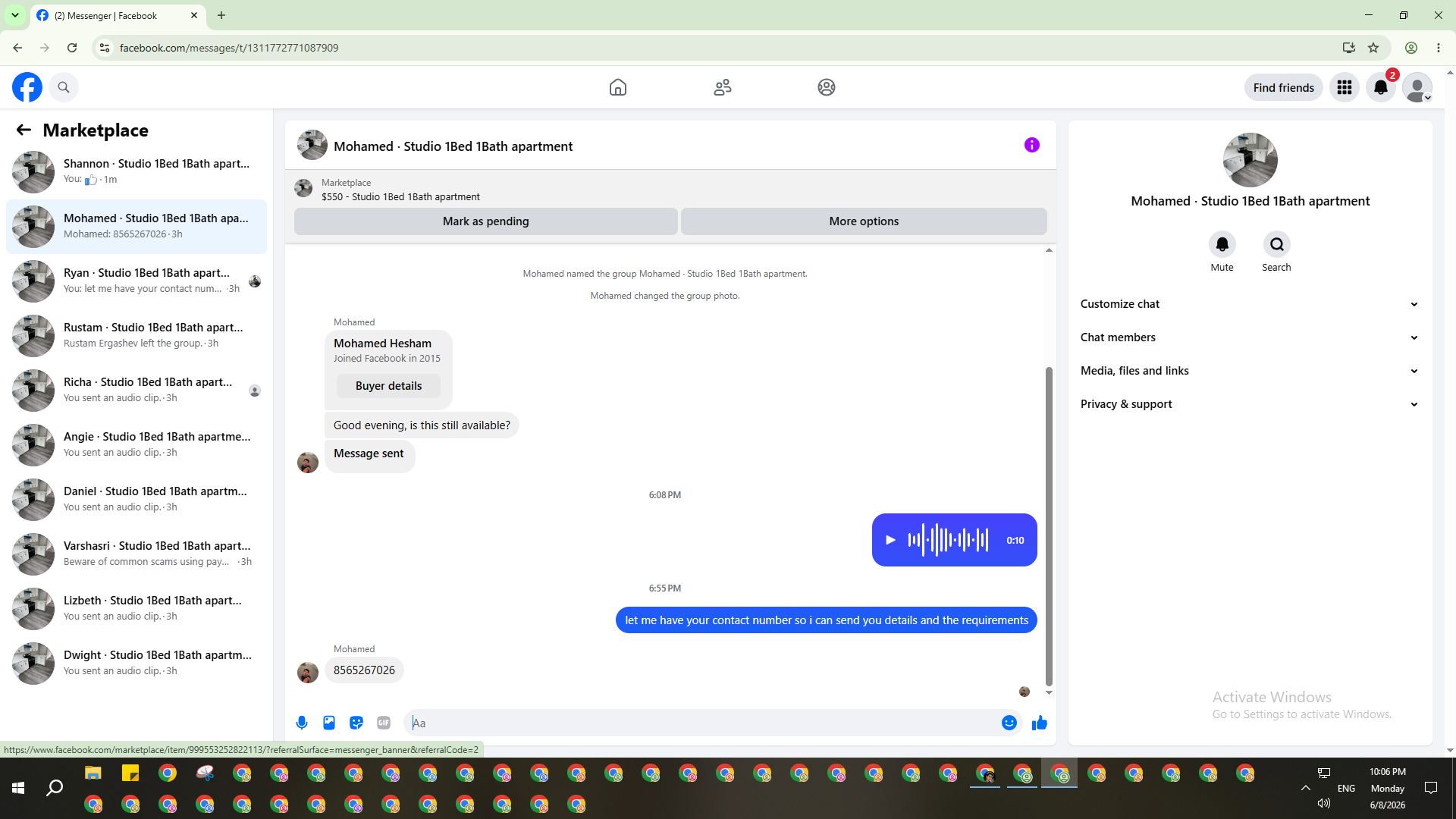This screenshot has width=1456, height=819.
Task: Open the Chrome three-dot menu
Action: point(1439,48)
